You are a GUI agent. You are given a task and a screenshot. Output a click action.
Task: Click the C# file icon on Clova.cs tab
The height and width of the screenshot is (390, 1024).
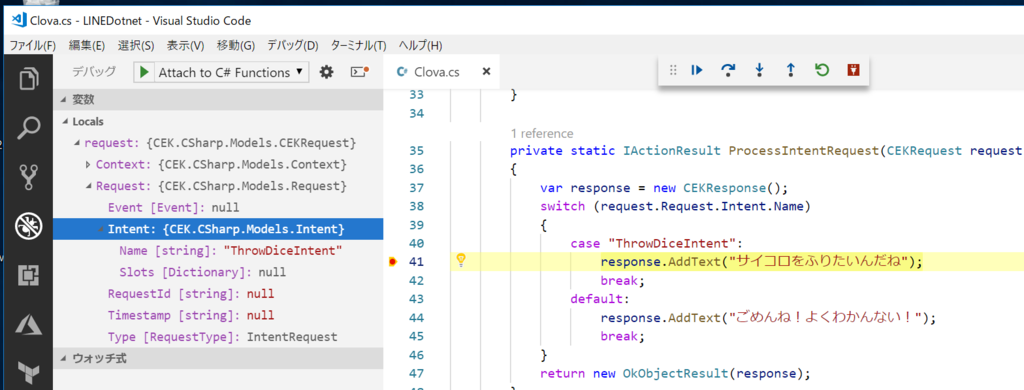pos(403,72)
